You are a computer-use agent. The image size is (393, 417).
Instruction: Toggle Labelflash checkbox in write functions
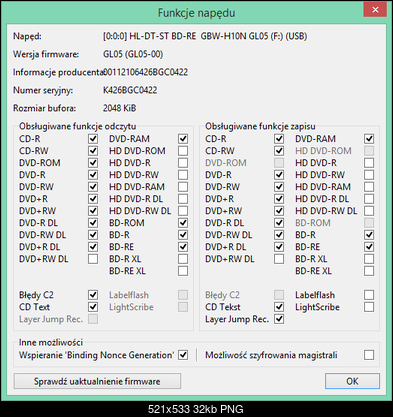pyautogui.click(x=369, y=295)
